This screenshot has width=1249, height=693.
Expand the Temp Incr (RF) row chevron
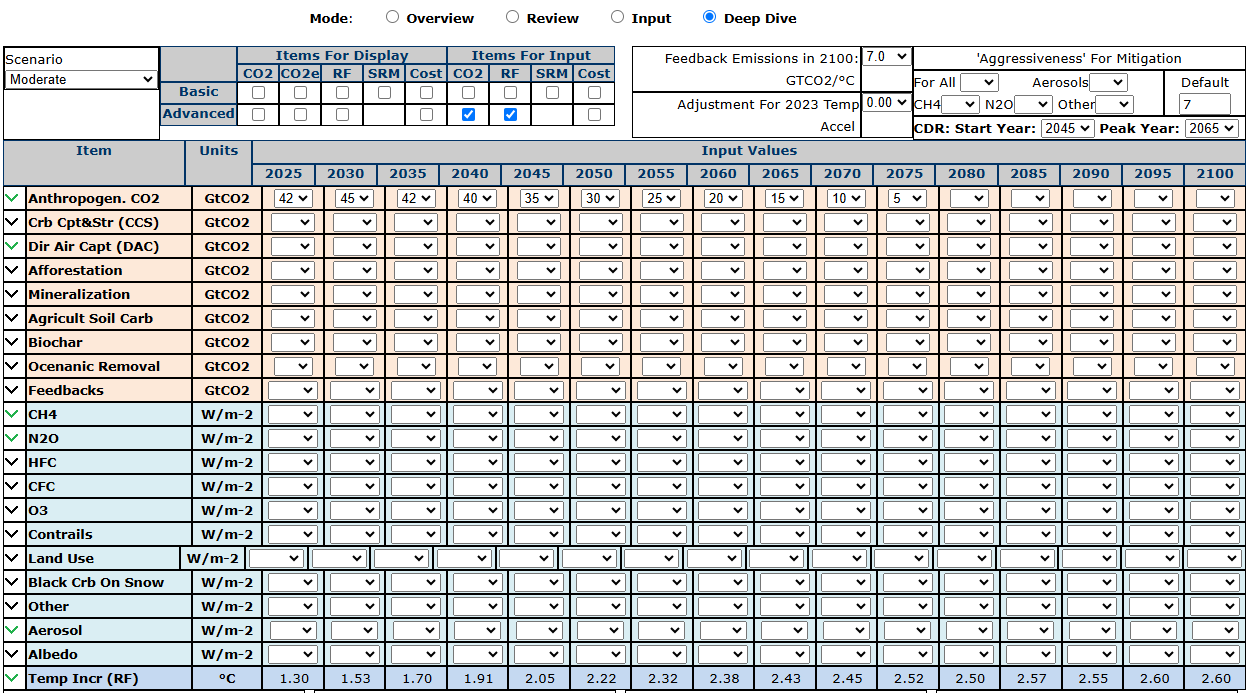(12, 678)
